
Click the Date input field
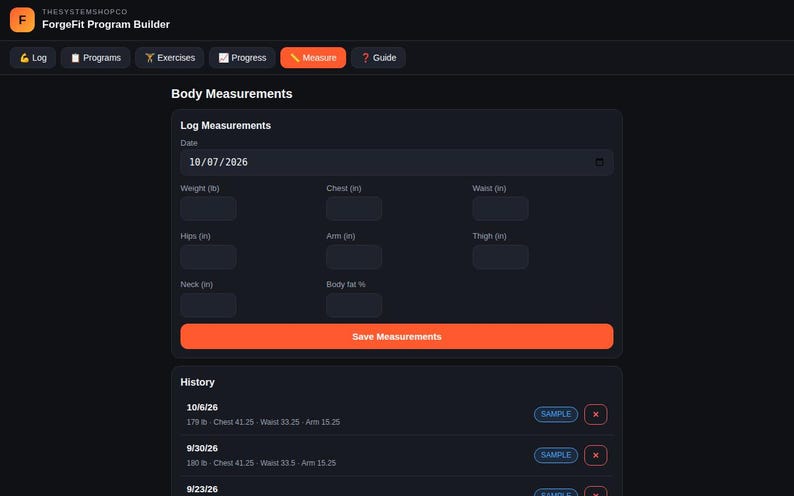(x=396, y=162)
